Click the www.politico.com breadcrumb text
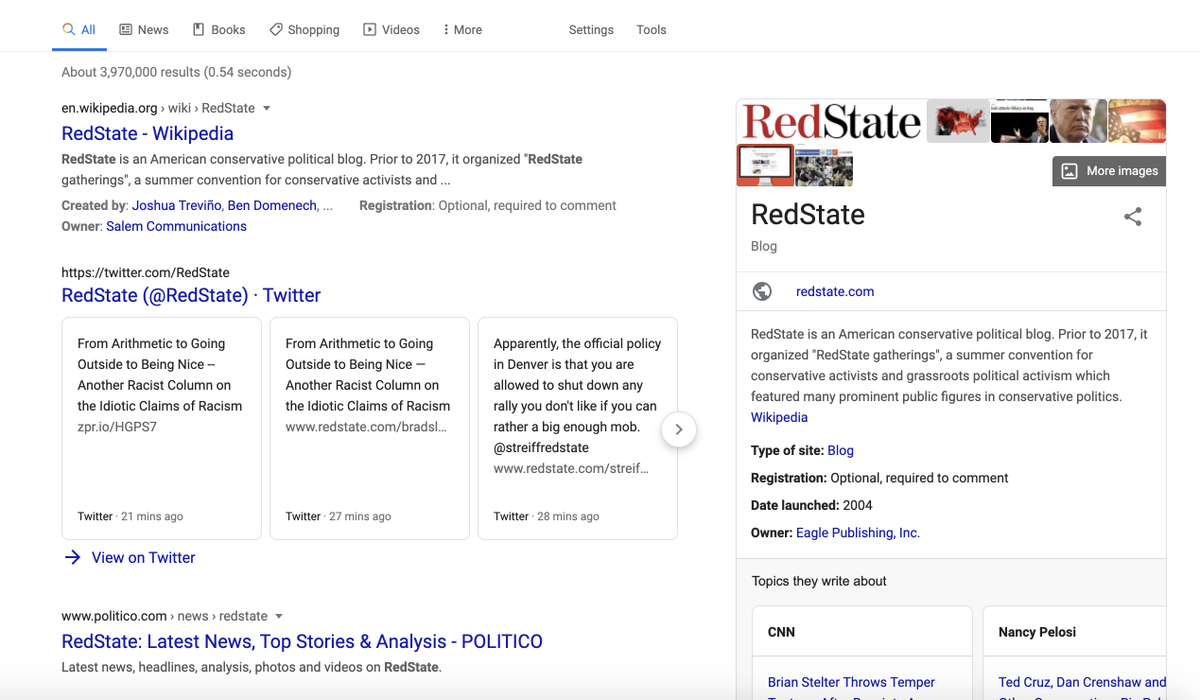This screenshot has height=700, width=1200. [x=114, y=616]
